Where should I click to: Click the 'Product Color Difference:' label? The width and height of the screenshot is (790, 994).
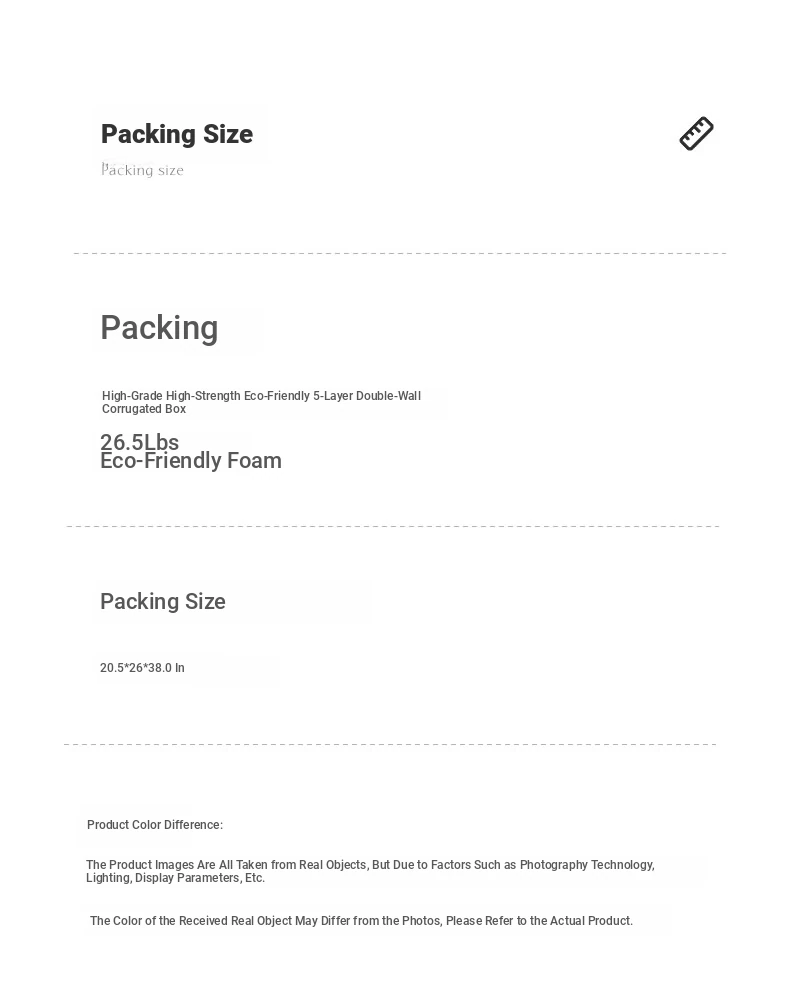pos(155,825)
